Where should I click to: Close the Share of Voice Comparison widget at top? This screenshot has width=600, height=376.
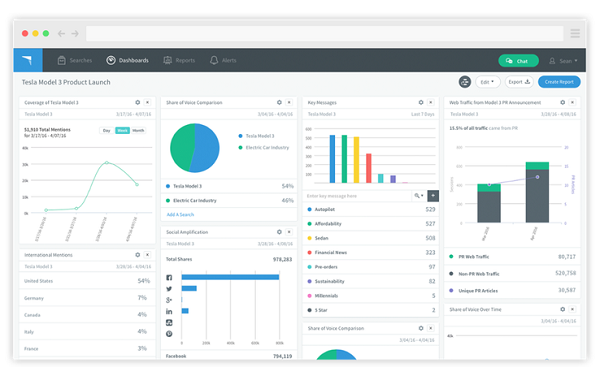tap(289, 103)
